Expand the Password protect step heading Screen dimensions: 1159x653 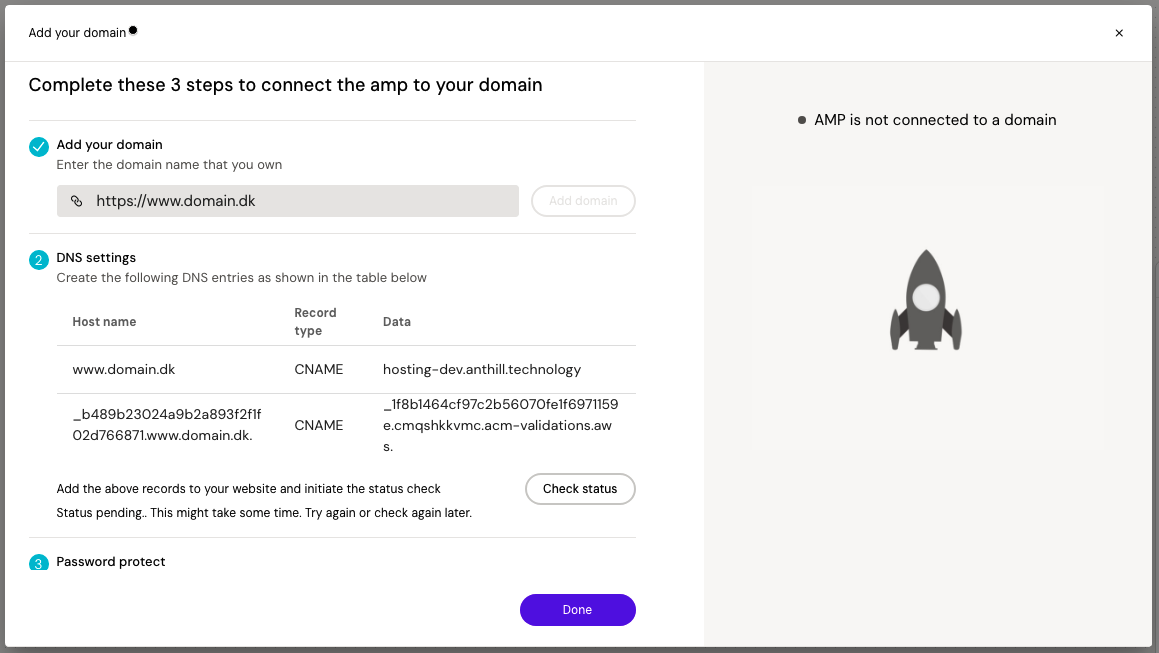coord(111,561)
